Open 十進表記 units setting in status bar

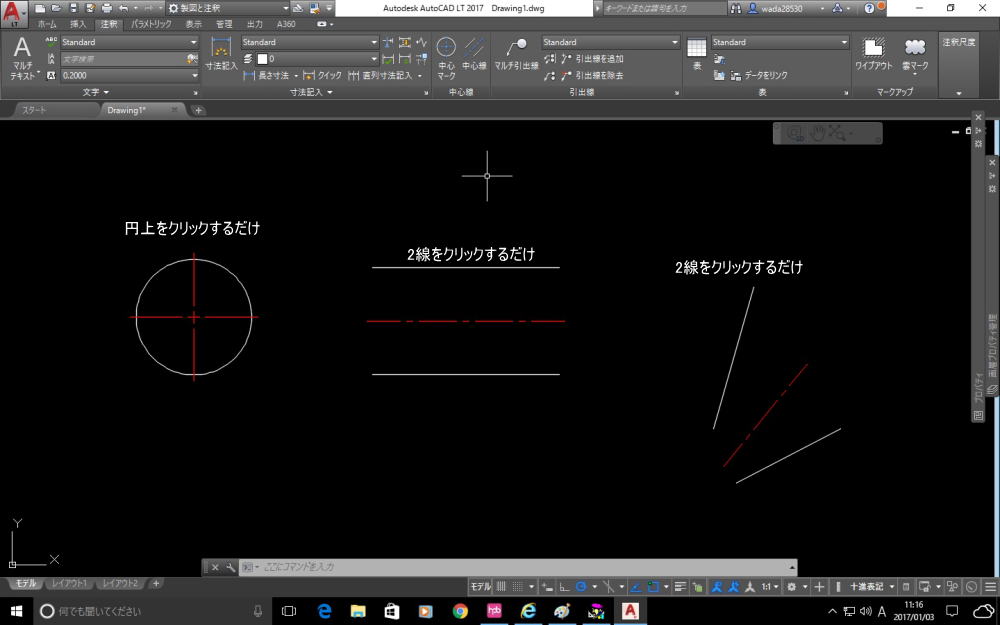pyautogui.click(x=872, y=587)
